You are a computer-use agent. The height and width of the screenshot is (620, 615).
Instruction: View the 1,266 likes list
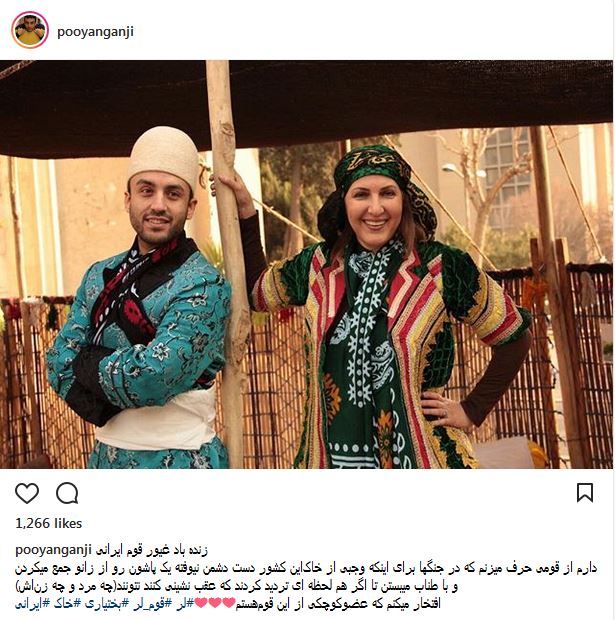[48, 523]
